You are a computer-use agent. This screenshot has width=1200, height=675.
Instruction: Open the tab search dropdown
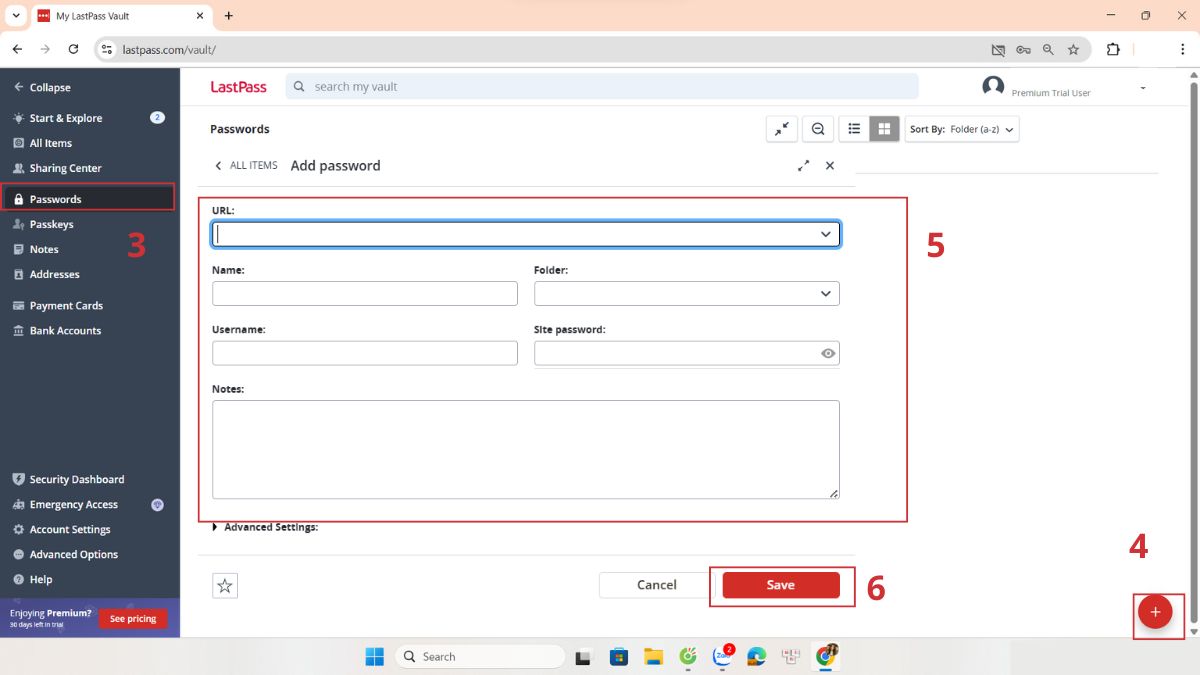(16, 16)
